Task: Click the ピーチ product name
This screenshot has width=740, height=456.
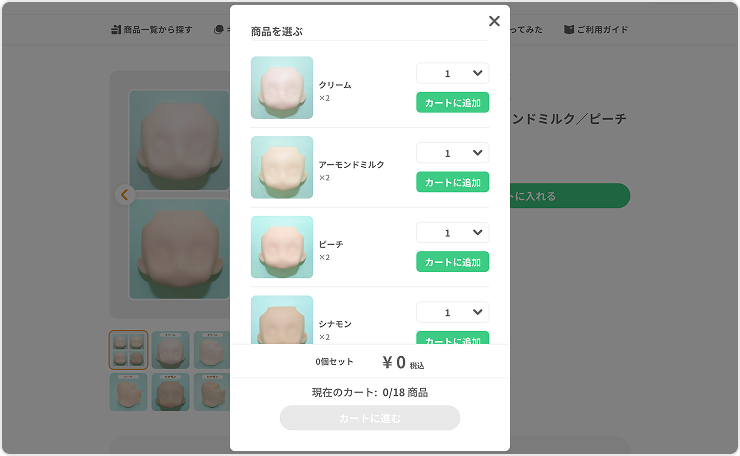Action: coord(331,245)
